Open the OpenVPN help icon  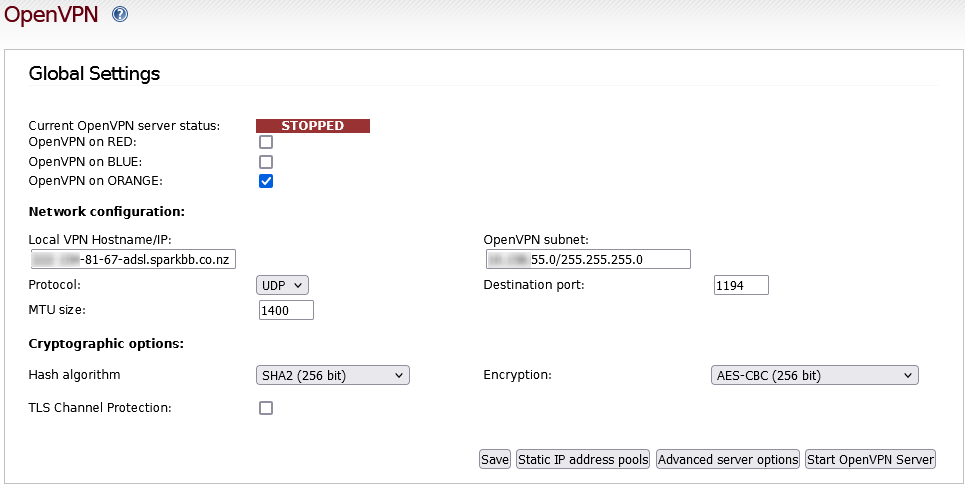point(120,14)
